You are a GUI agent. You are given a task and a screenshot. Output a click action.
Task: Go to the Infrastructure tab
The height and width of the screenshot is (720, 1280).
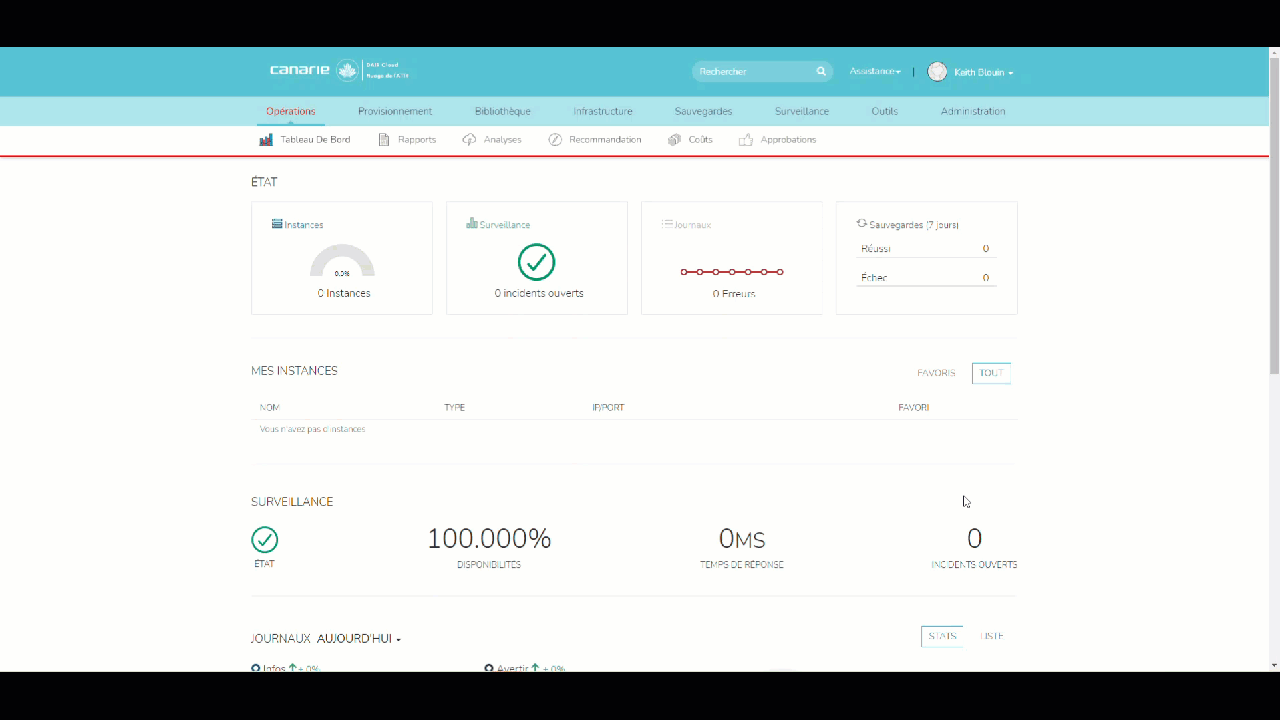(x=603, y=111)
